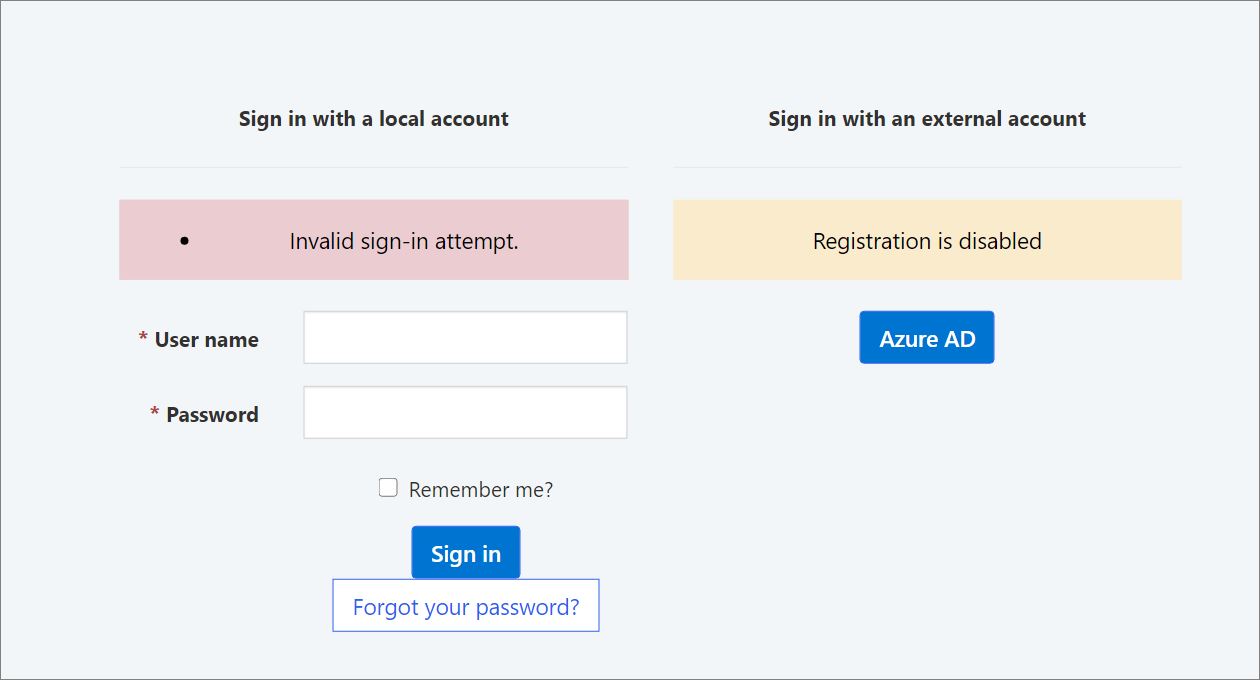Viewport: 1260px width, 680px height.
Task: Click the divider line under the local account heading
Action: point(373,167)
